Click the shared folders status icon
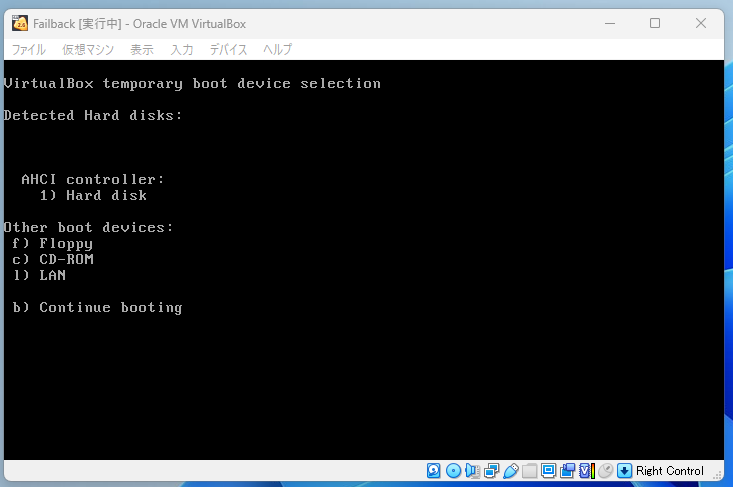 click(x=529, y=471)
